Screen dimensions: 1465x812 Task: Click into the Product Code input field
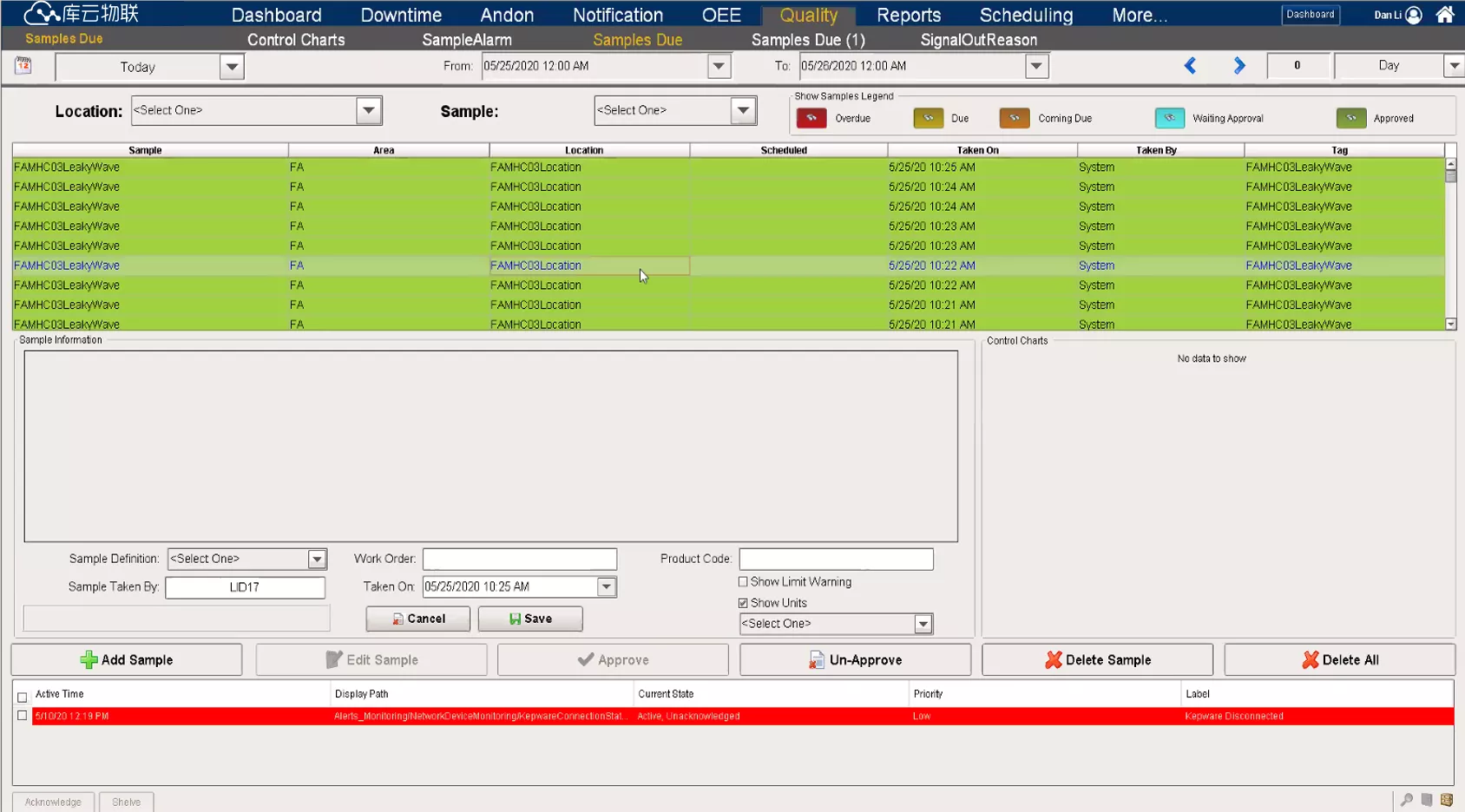pos(836,560)
